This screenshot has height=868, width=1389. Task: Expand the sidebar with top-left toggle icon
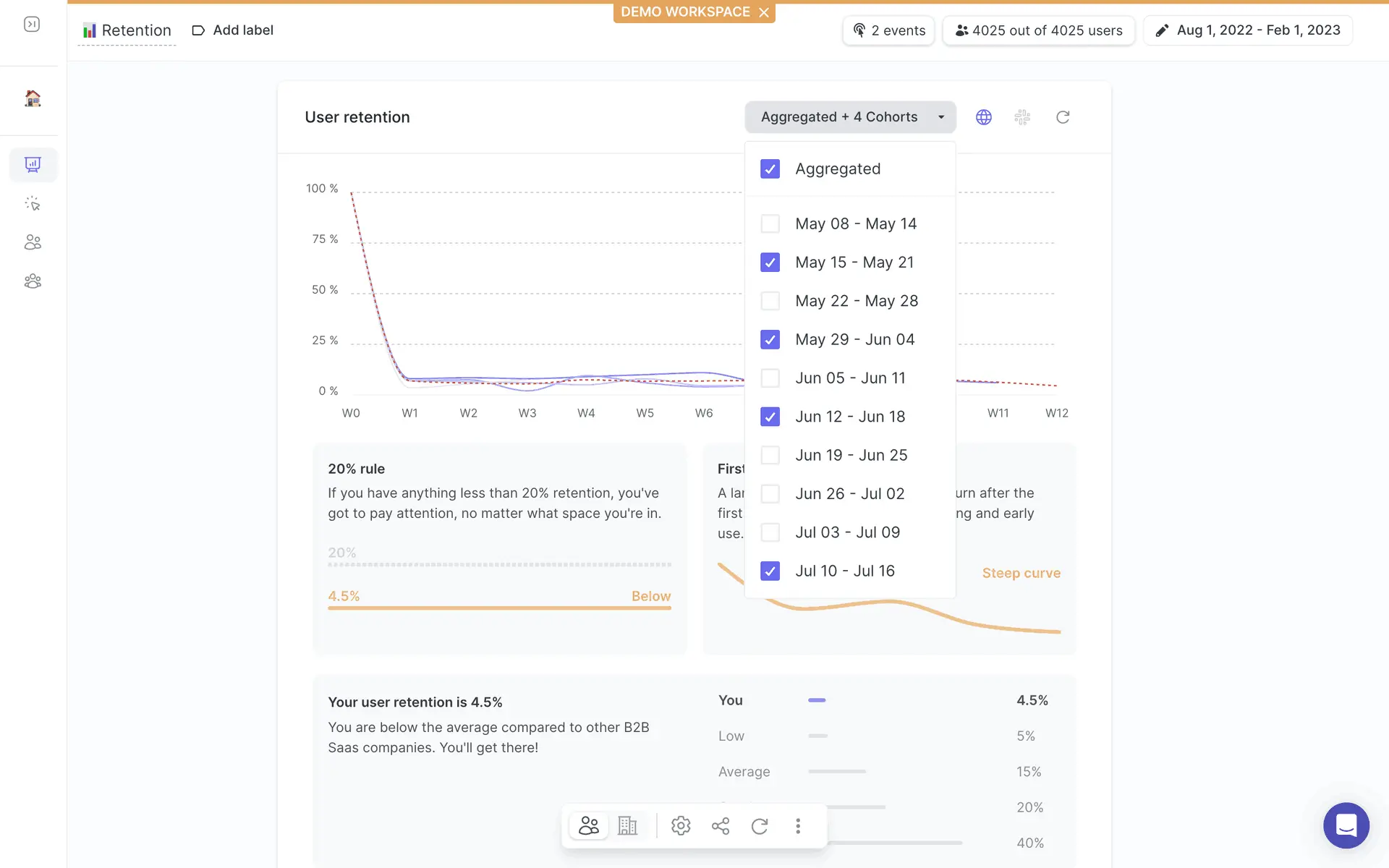pos(32,25)
